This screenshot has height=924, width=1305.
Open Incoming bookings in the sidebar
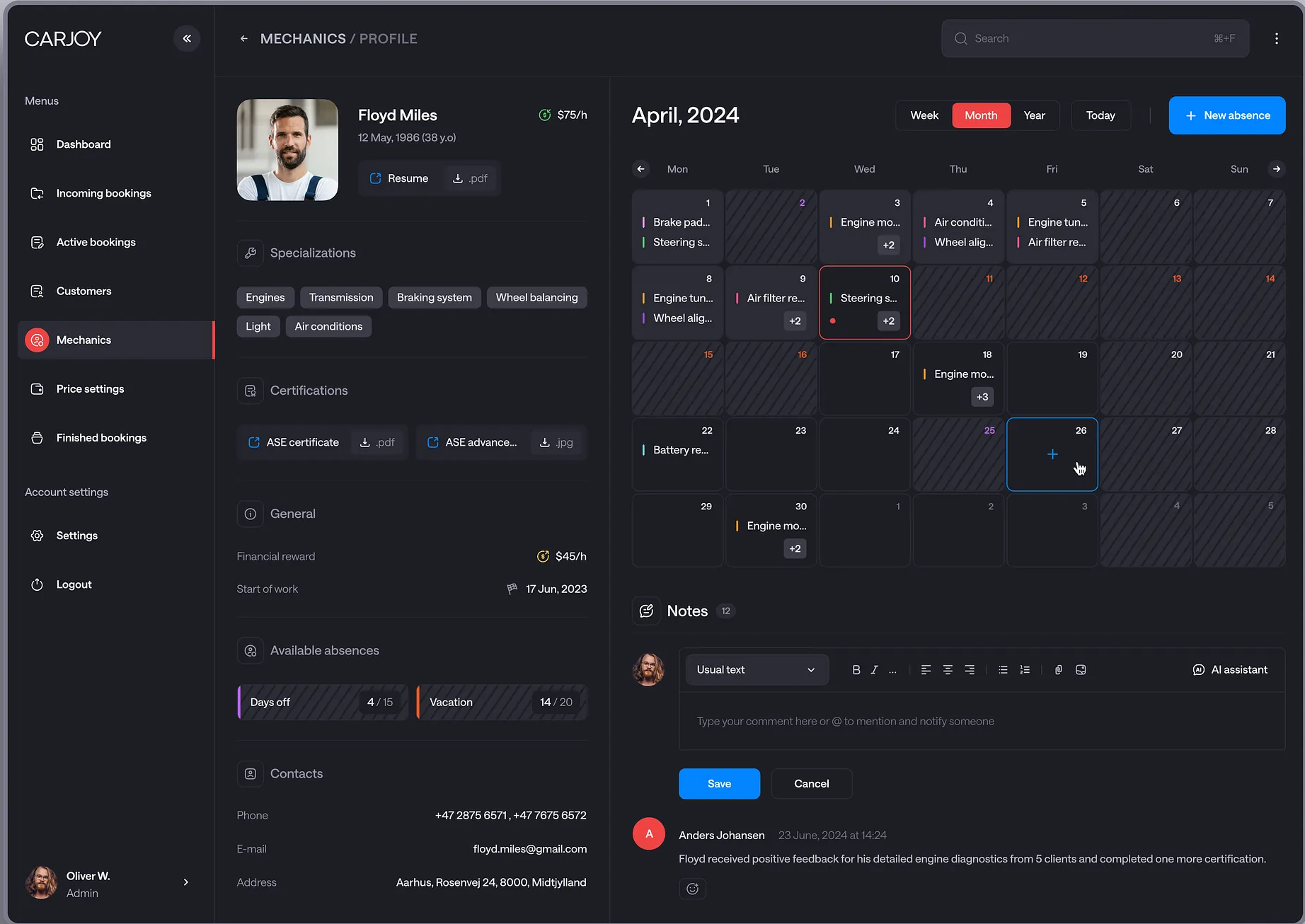[x=103, y=193]
